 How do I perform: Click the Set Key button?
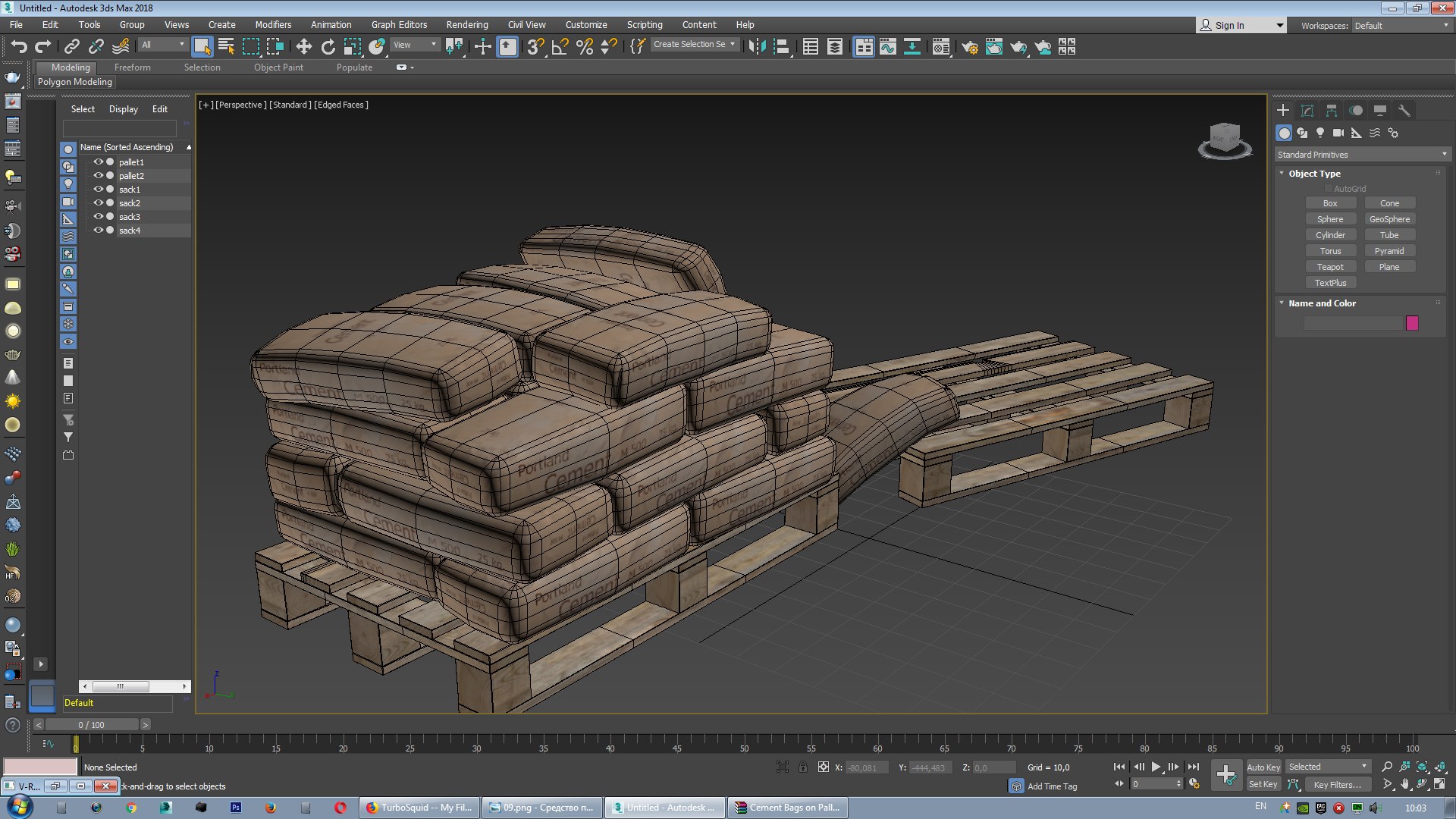tap(1263, 785)
